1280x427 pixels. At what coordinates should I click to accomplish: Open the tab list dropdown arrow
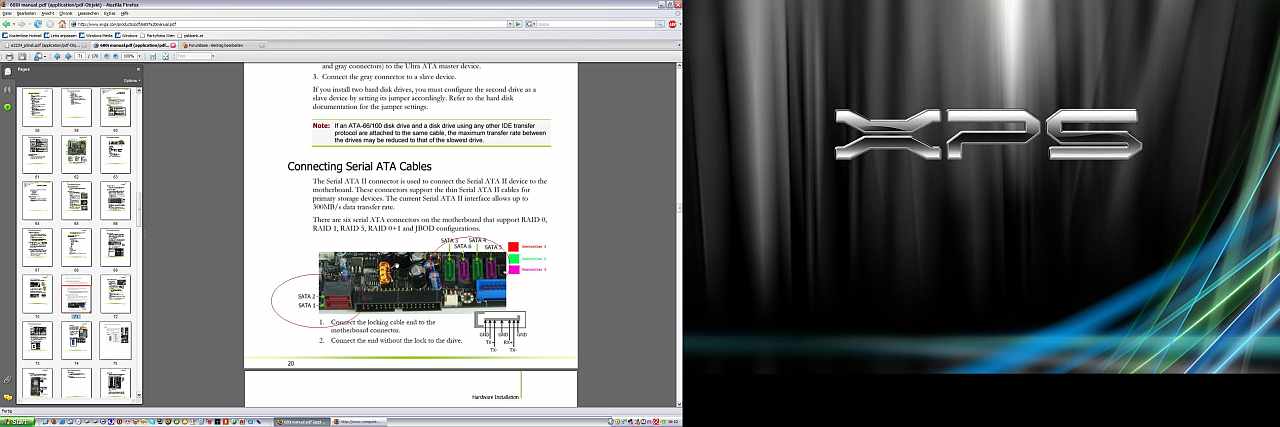point(677,45)
